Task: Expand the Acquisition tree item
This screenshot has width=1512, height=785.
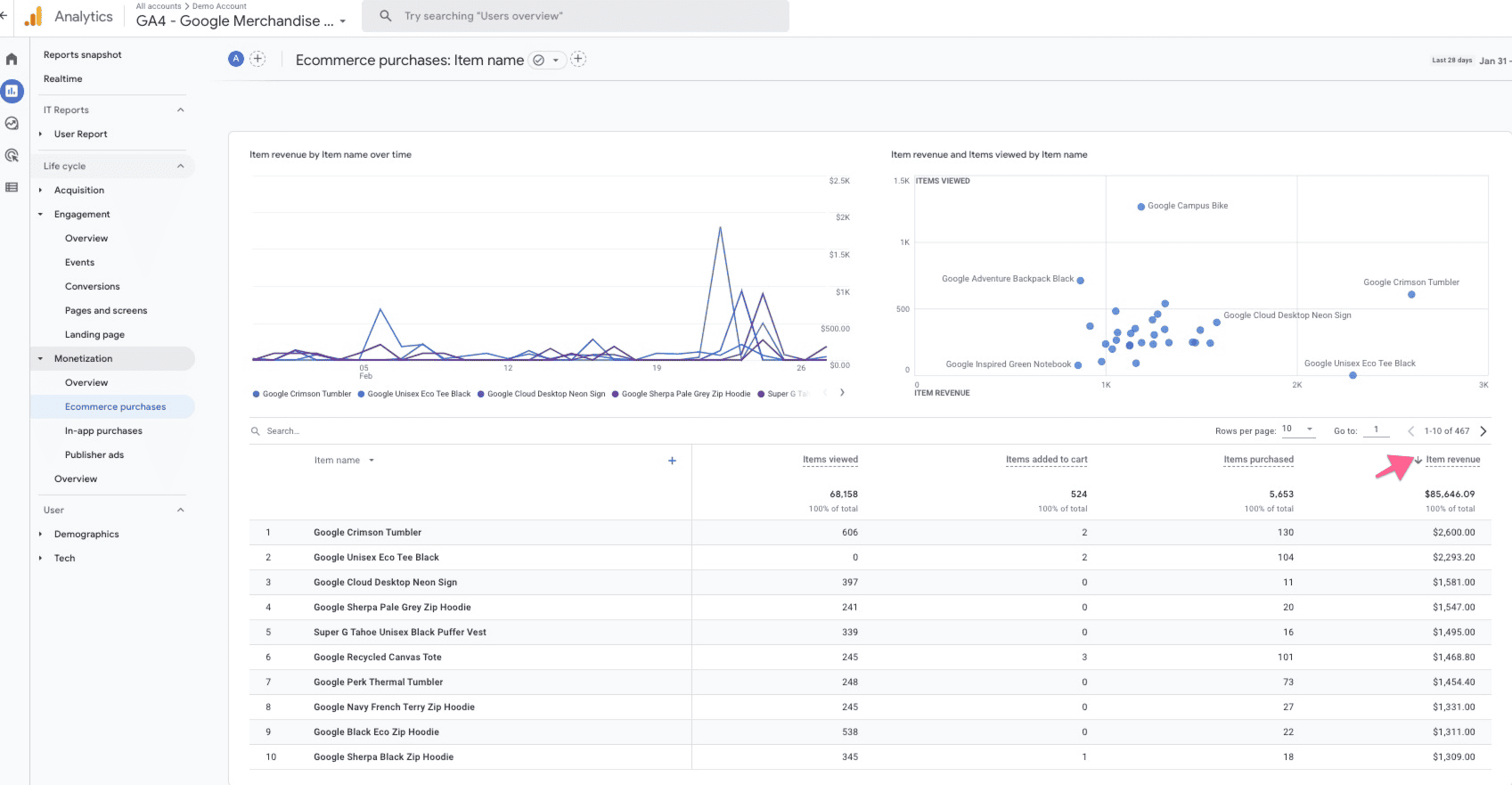Action: click(x=40, y=190)
